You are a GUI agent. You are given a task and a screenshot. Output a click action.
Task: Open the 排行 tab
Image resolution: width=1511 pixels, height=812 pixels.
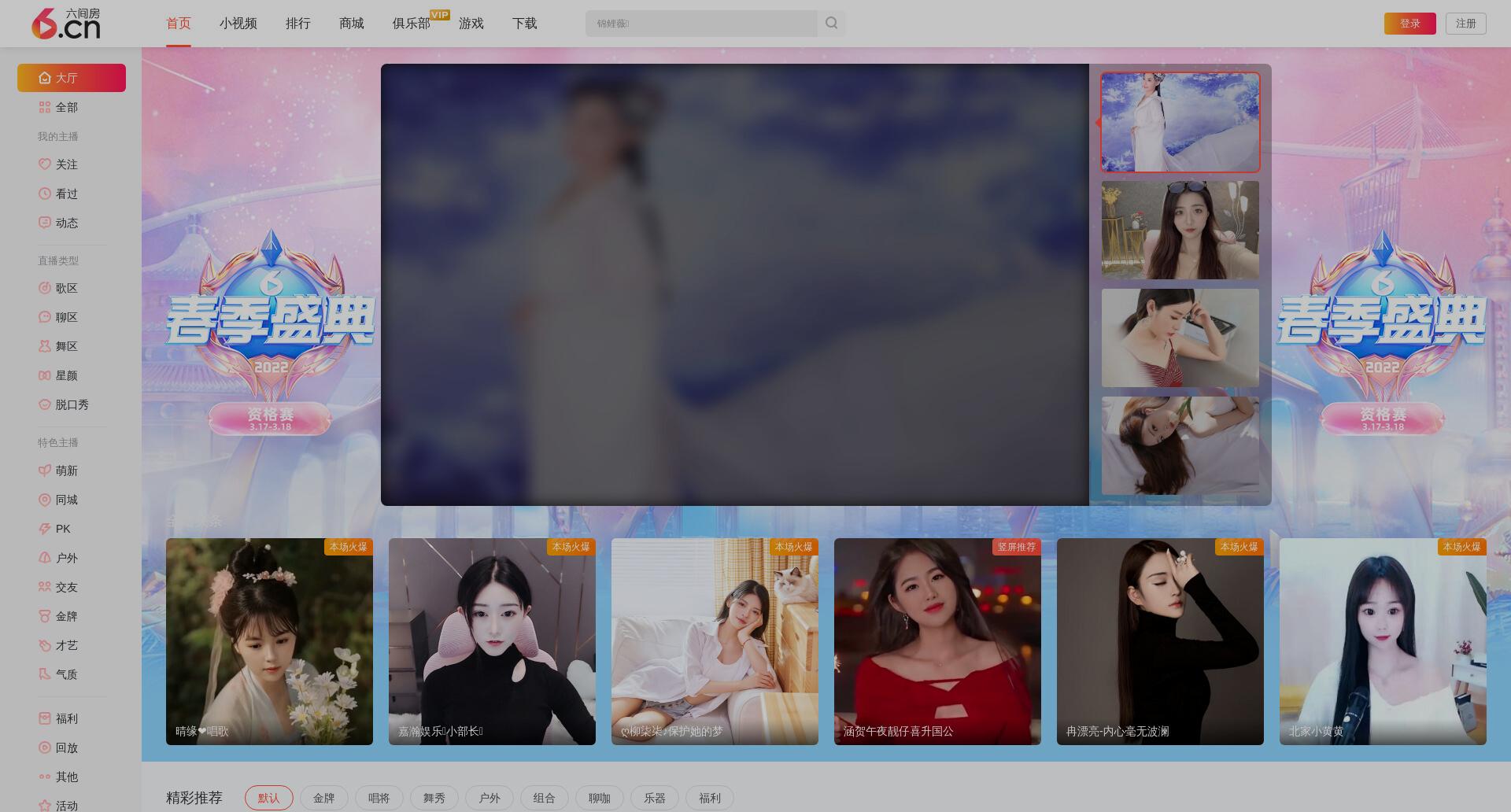(298, 24)
